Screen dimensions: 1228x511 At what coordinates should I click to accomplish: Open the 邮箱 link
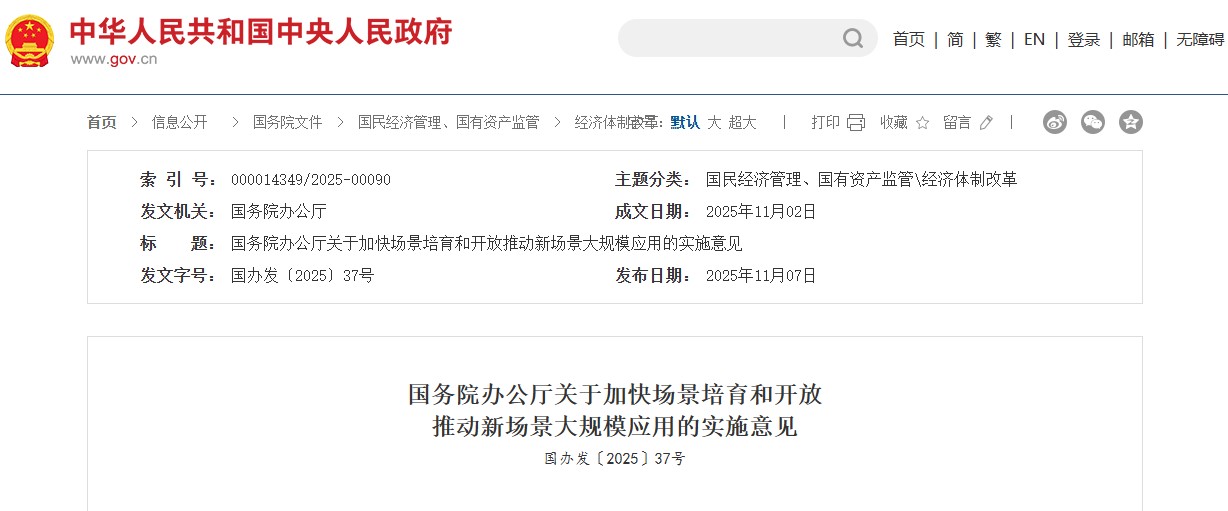pos(1138,39)
